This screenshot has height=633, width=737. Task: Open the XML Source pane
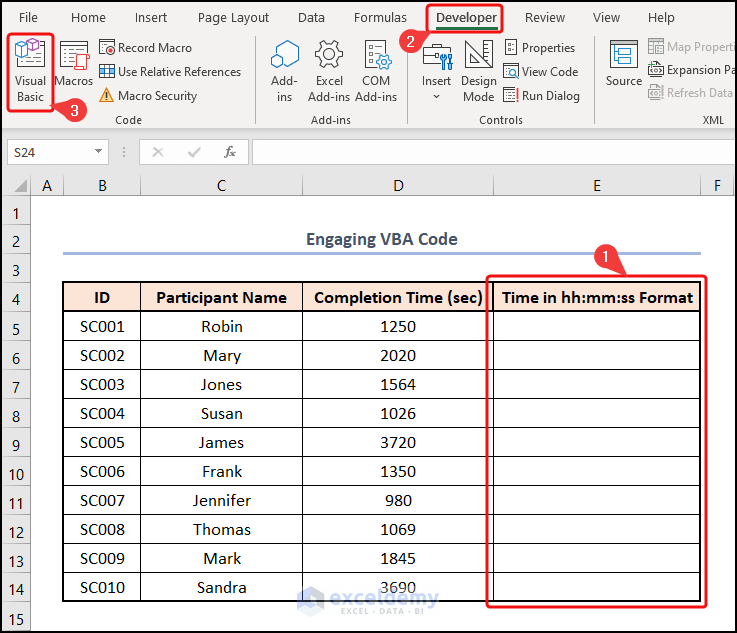pos(624,64)
